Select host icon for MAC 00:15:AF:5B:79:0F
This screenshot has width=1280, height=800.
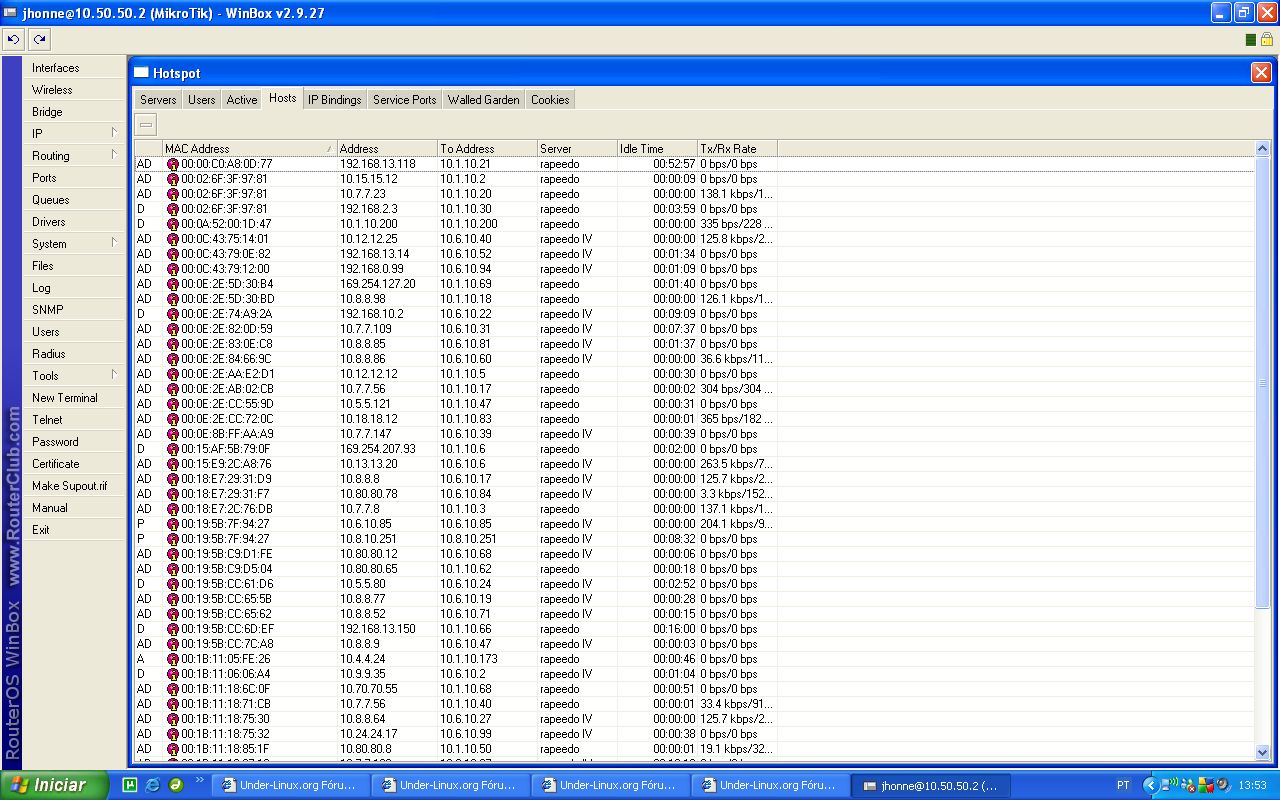pos(173,449)
